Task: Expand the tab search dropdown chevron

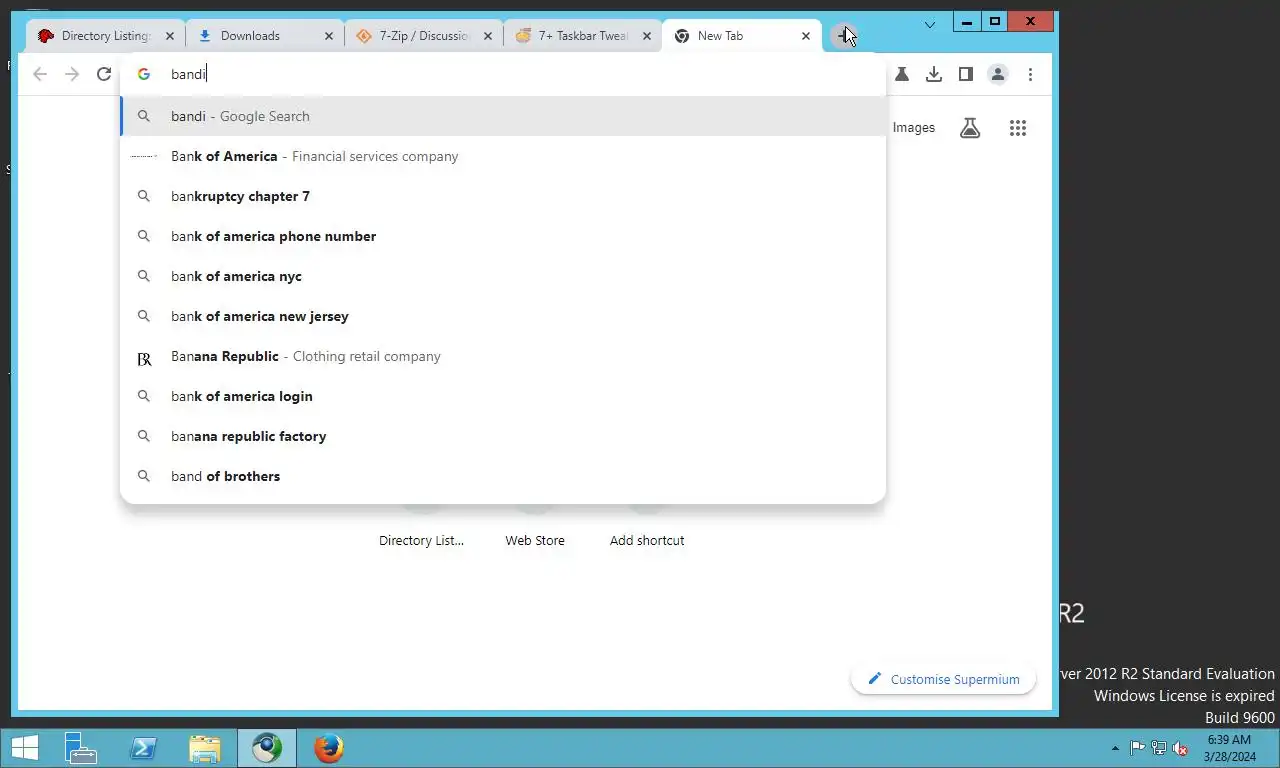Action: (x=930, y=24)
